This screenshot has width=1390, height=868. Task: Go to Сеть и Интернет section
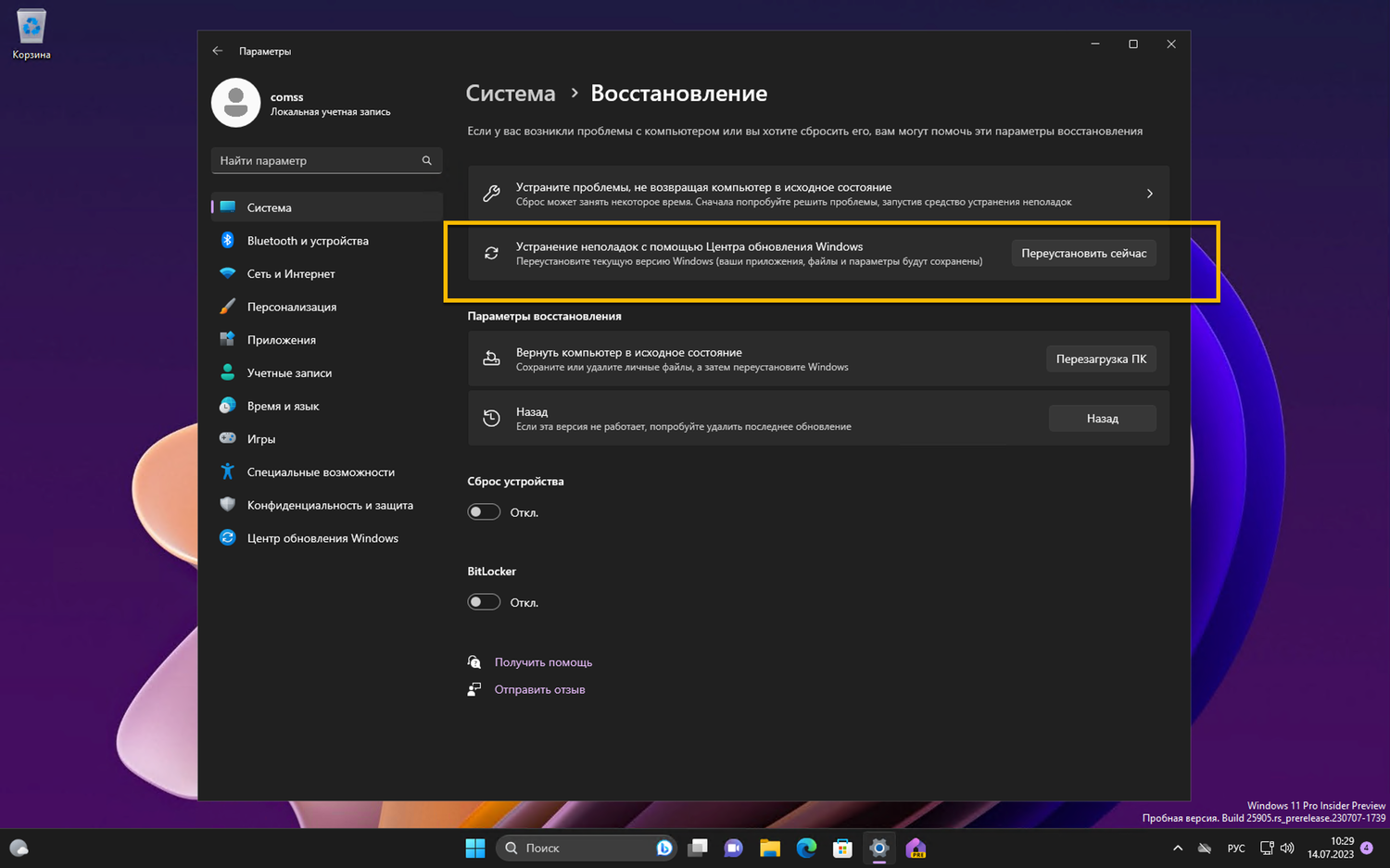pos(326,273)
